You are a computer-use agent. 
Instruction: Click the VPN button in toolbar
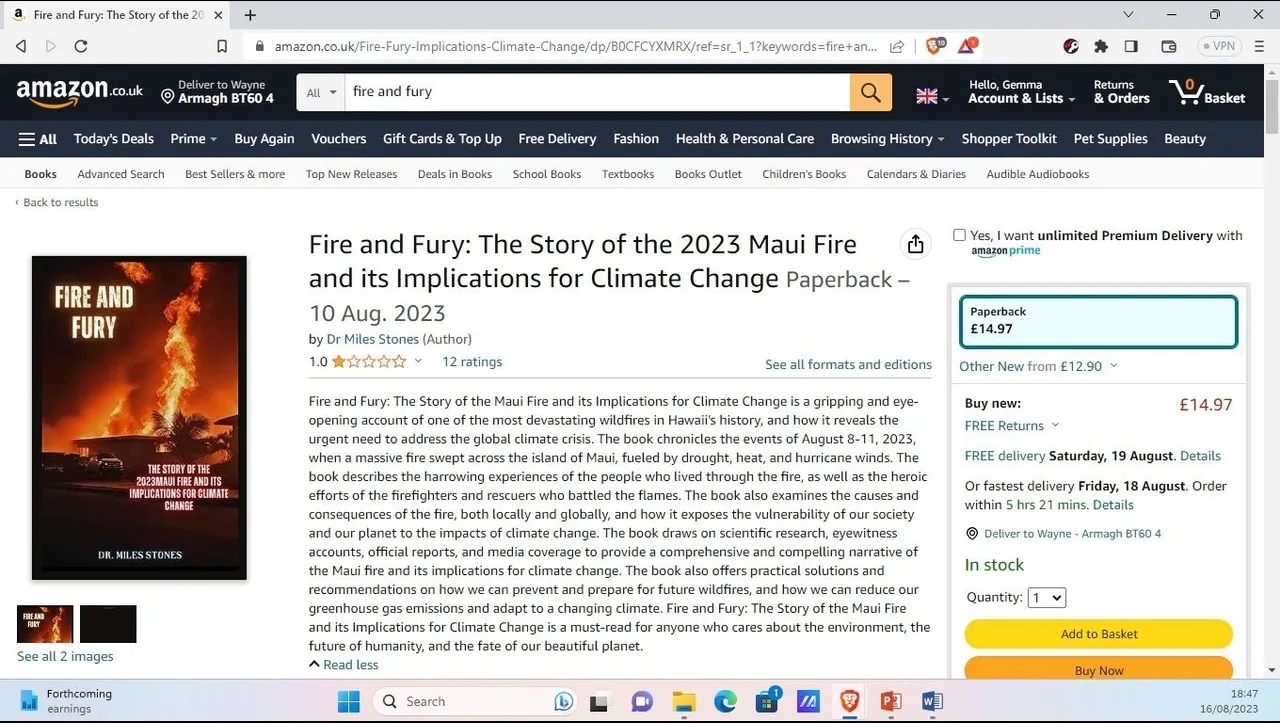(1219, 46)
